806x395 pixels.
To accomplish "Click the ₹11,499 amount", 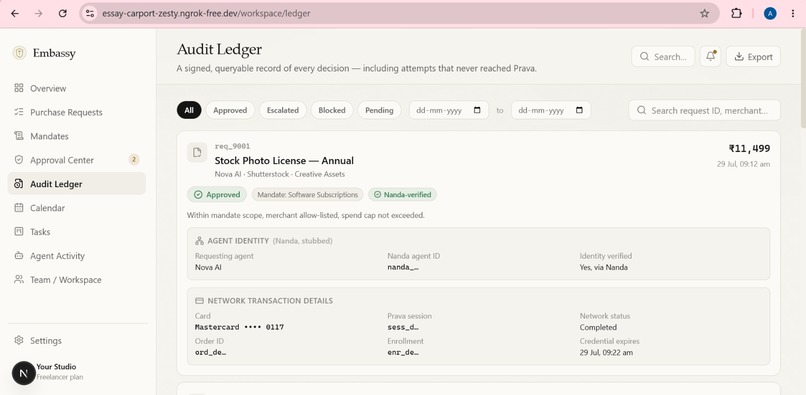I will [749, 149].
